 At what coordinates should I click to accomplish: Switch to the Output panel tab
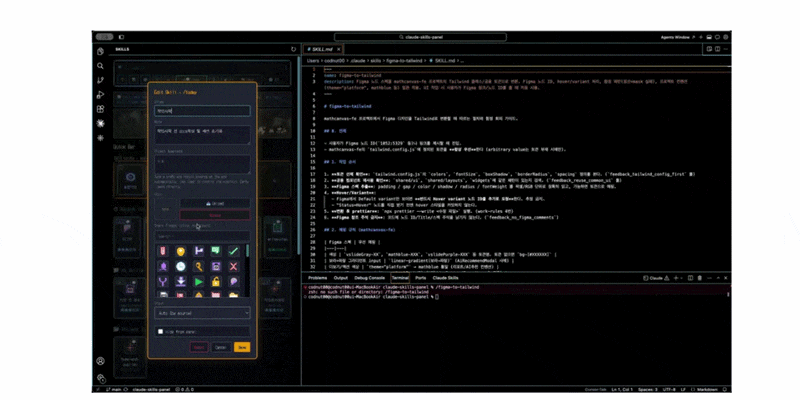tap(340, 278)
